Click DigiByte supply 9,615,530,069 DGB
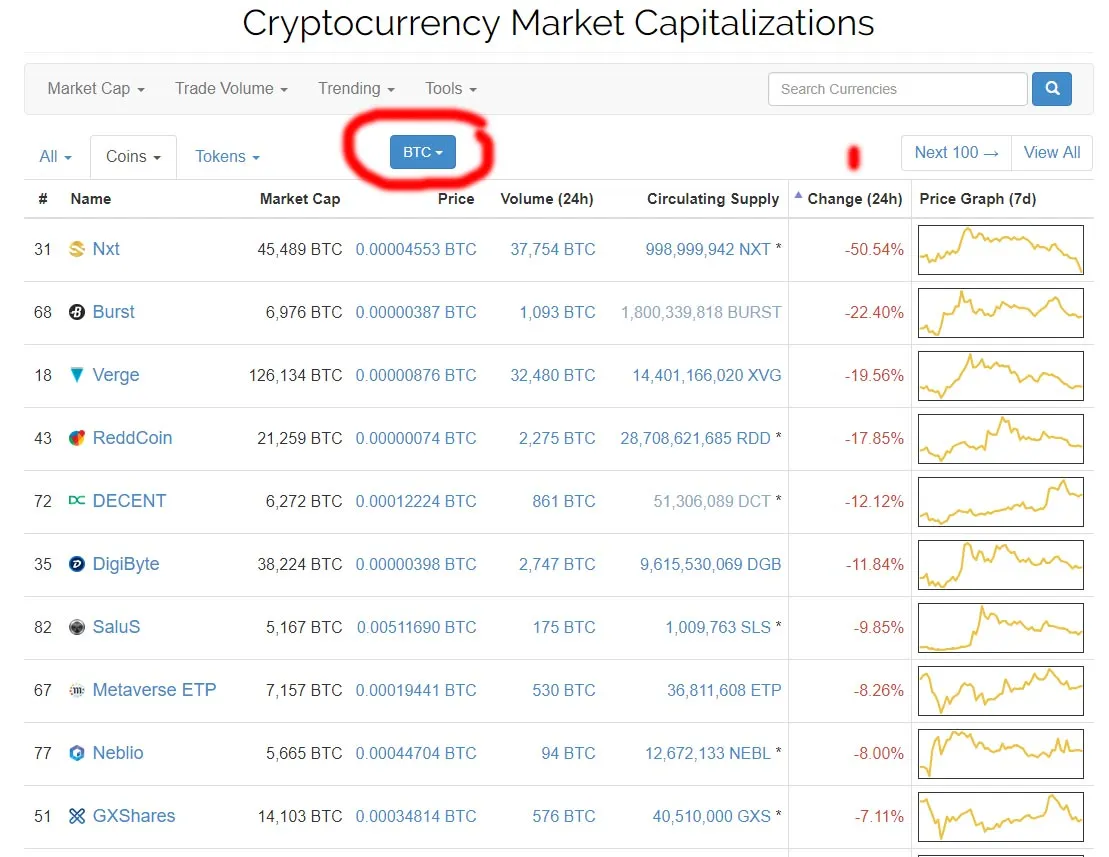The image size is (1109, 857). 711,564
